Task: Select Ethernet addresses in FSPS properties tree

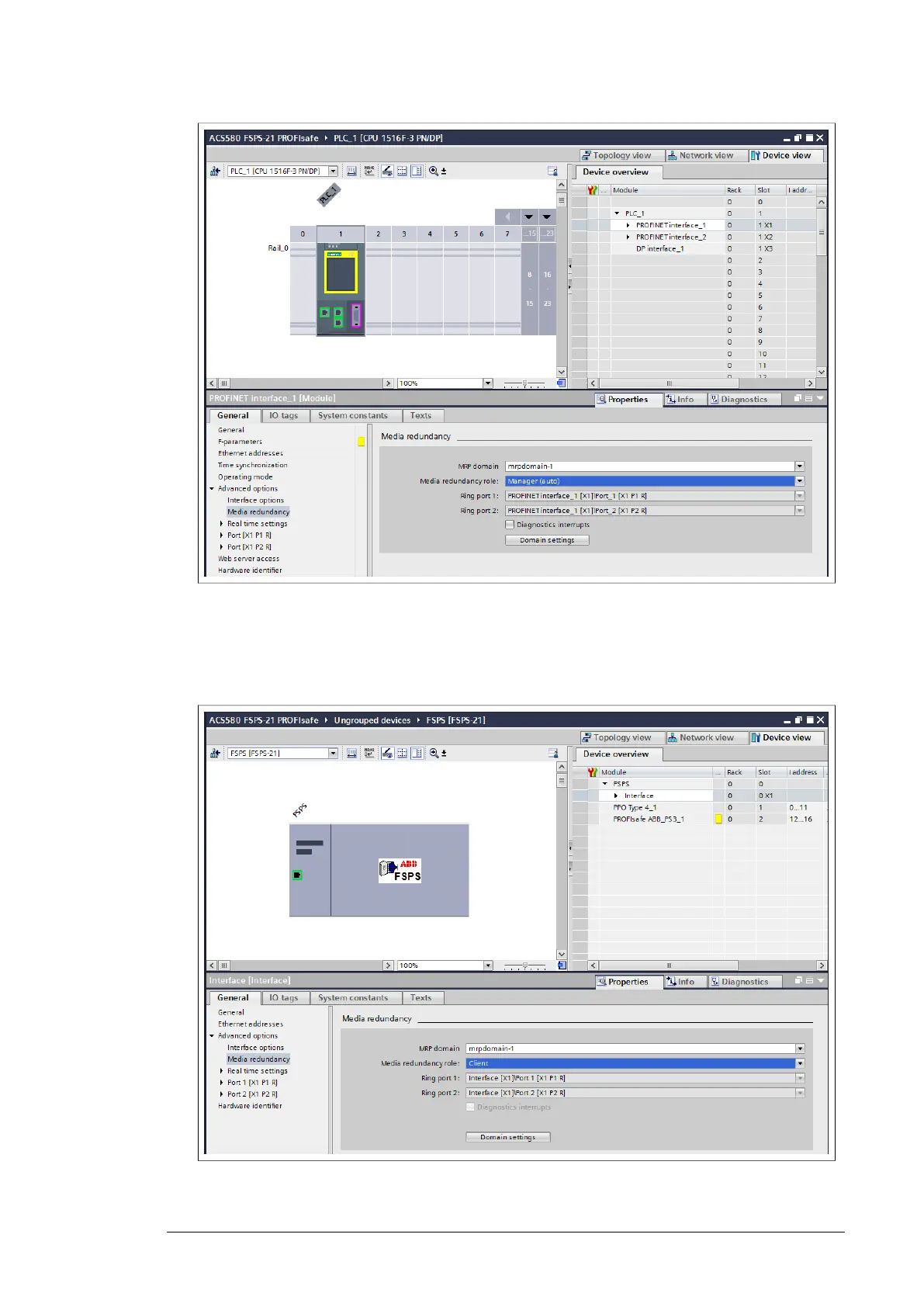Action: click(250, 1024)
